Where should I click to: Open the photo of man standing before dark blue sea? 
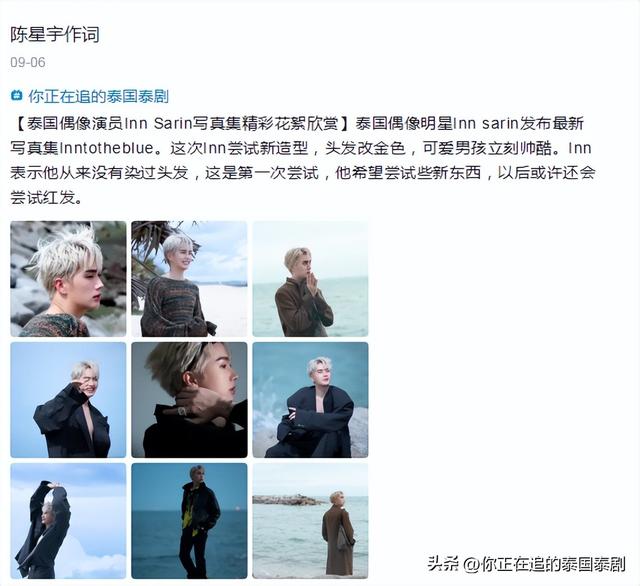(189, 521)
